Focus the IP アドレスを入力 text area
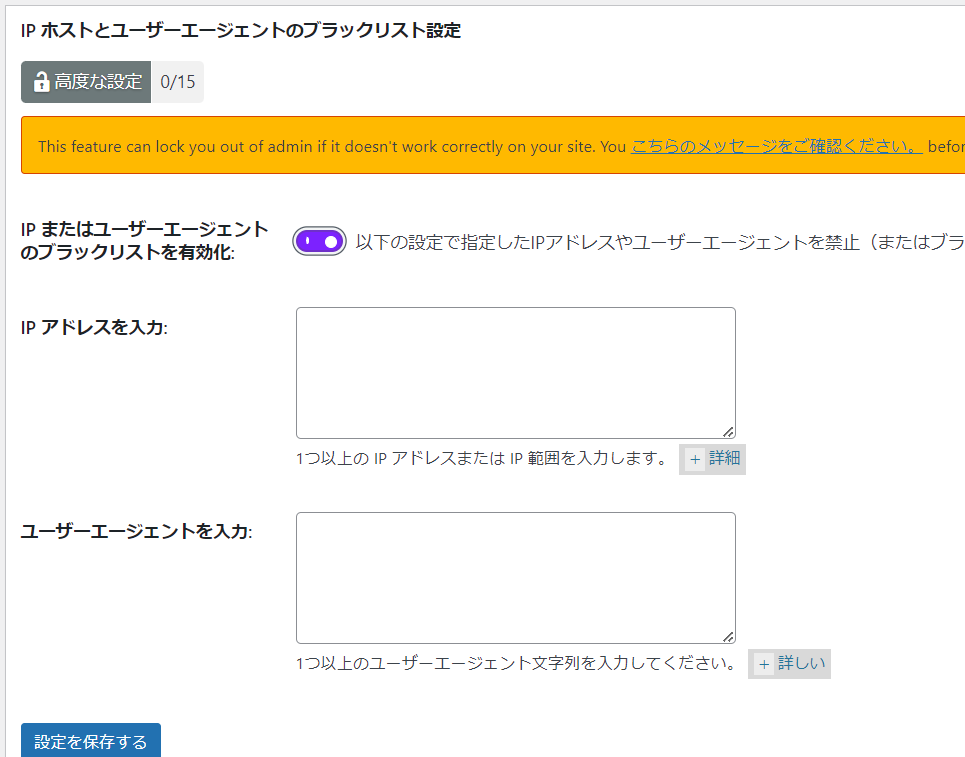 (x=515, y=372)
